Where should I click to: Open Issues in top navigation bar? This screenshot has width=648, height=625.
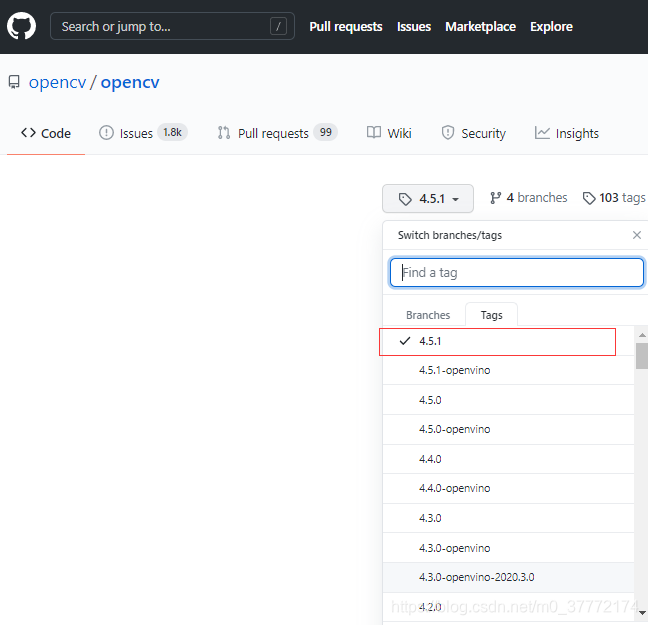pos(414,26)
